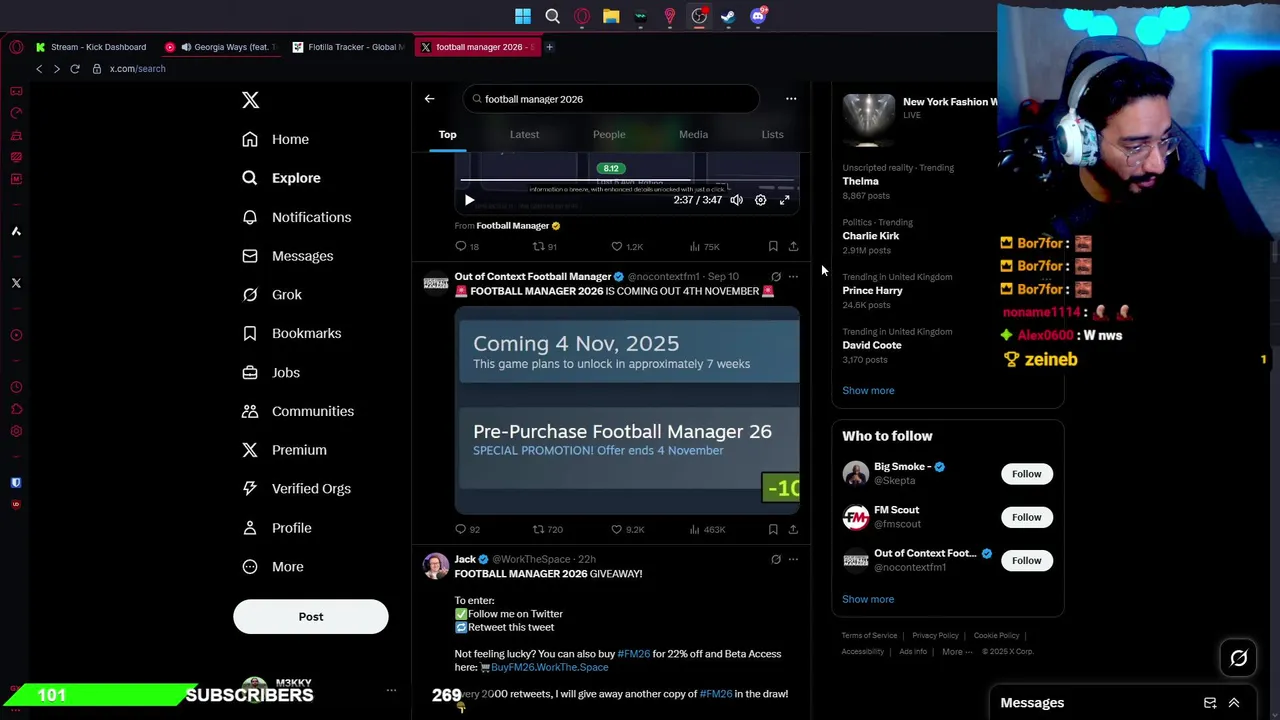Viewport: 1280px width, 720px height.
Task: Click the back arrow beside the search box
Action: 429,99
